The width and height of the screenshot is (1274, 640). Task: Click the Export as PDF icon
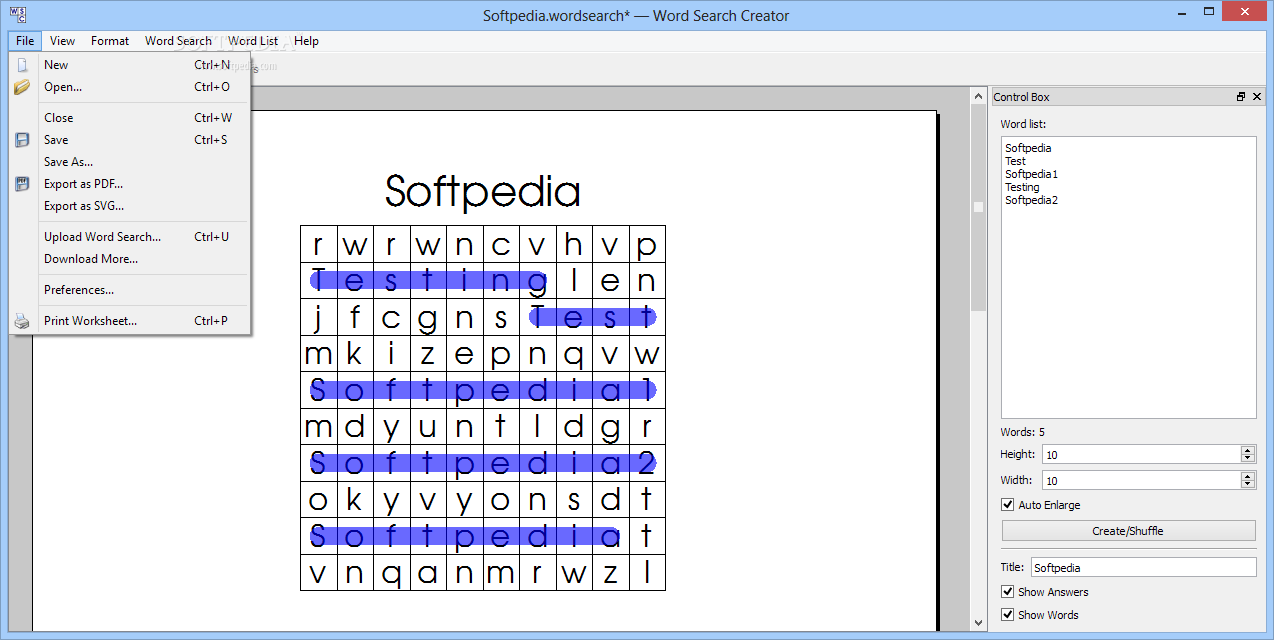coord(22,184)
